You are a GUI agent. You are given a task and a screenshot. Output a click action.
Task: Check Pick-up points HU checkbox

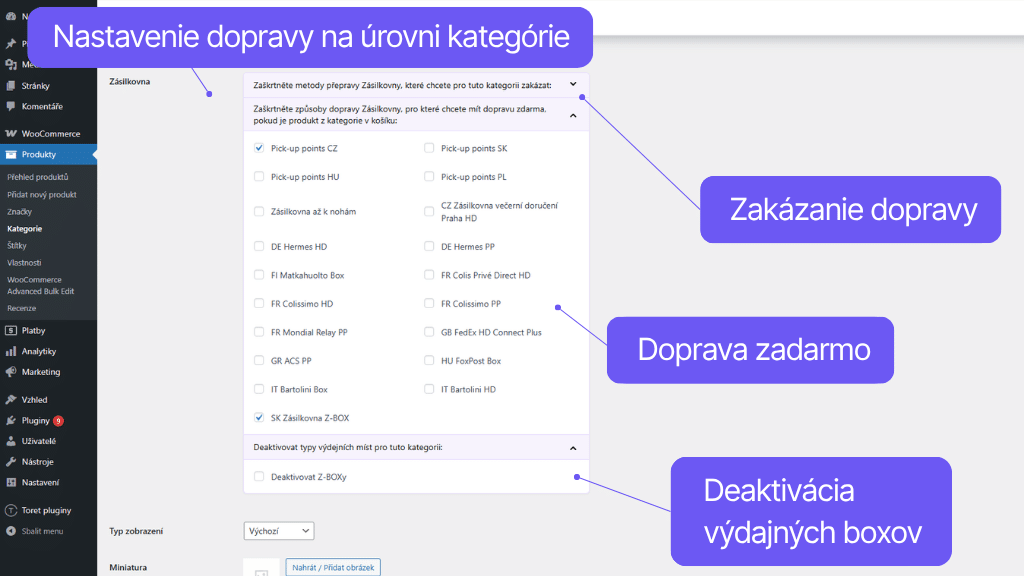click(259, 176)
